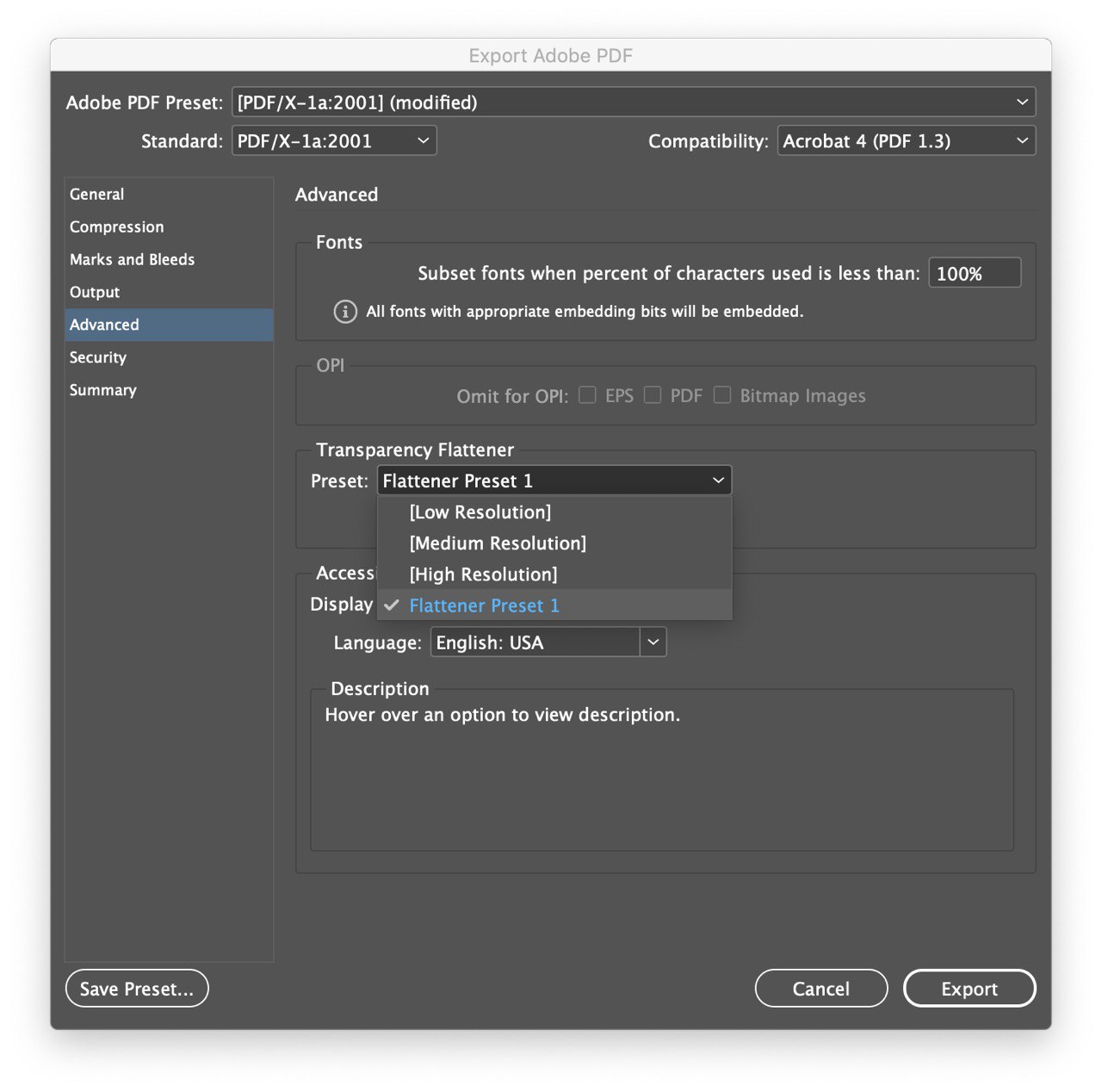Click the embedded fonts information text
This screenshot has height=1092, width=1102.
[x=585, y=312]
